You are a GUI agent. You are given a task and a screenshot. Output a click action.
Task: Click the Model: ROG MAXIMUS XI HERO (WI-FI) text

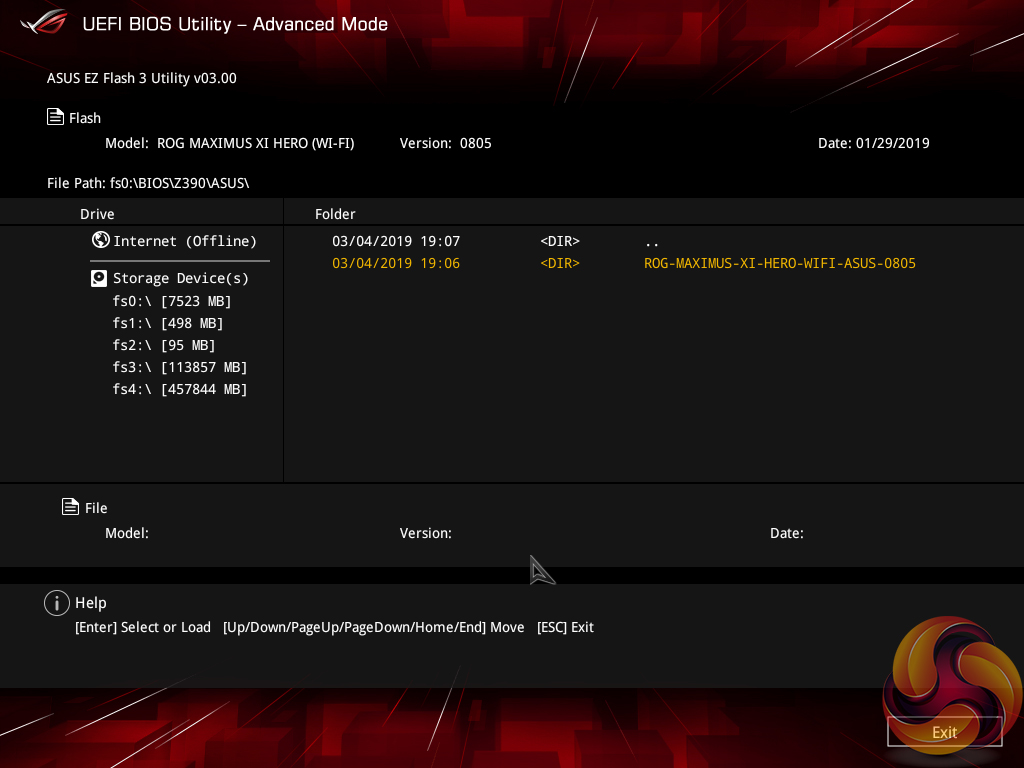coord(230,143)
